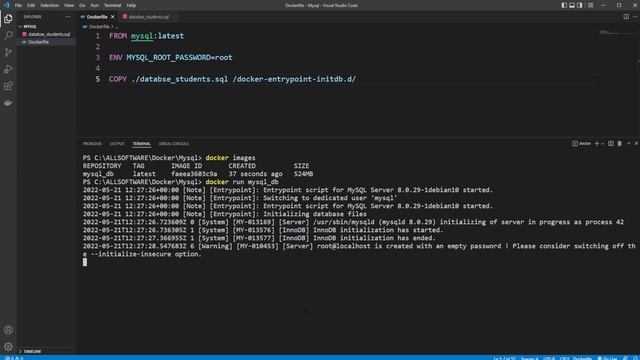
Task: Open the Go menu
Action: [x=82, y=5]
